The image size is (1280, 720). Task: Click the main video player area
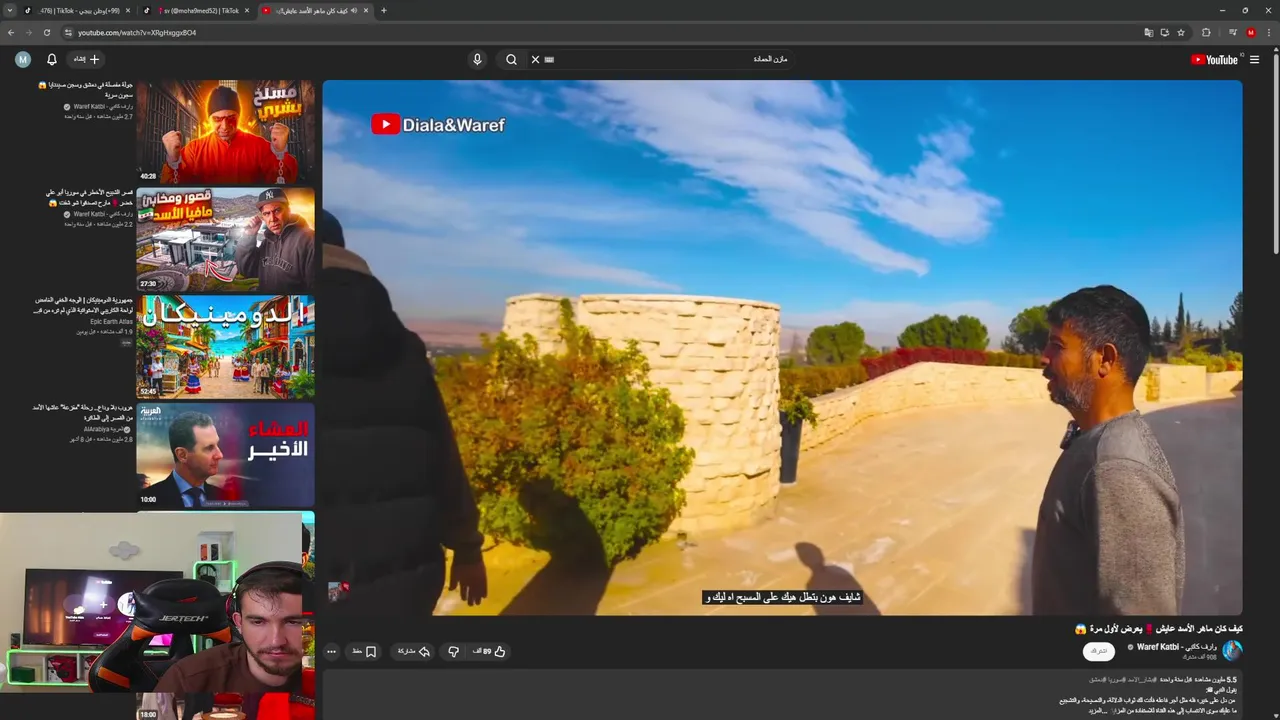click(x=782, y=347)
